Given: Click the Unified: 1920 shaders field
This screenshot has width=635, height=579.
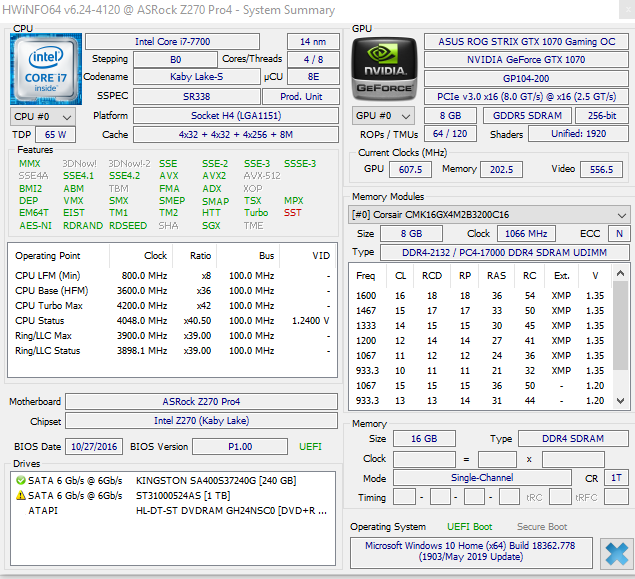Looking at the screenshot, I should coord(579,134).
